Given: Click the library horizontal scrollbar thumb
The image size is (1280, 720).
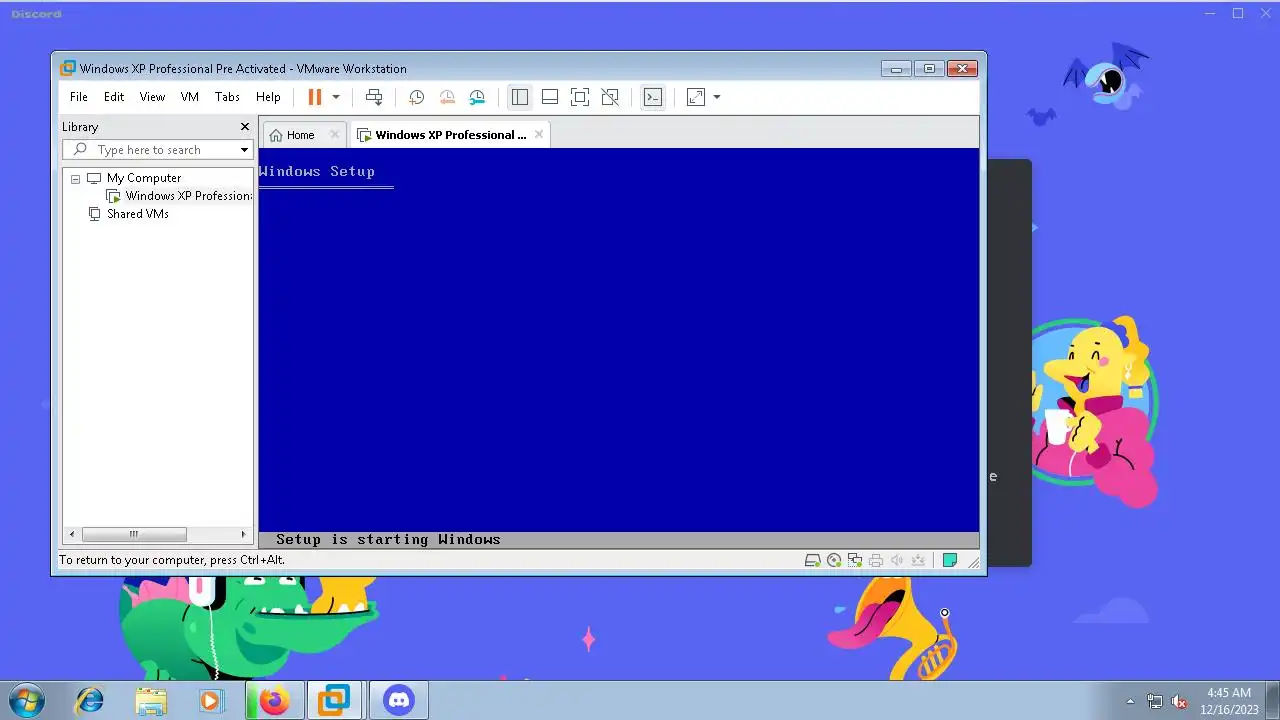Looking at the screenshot, I should 134,534.
